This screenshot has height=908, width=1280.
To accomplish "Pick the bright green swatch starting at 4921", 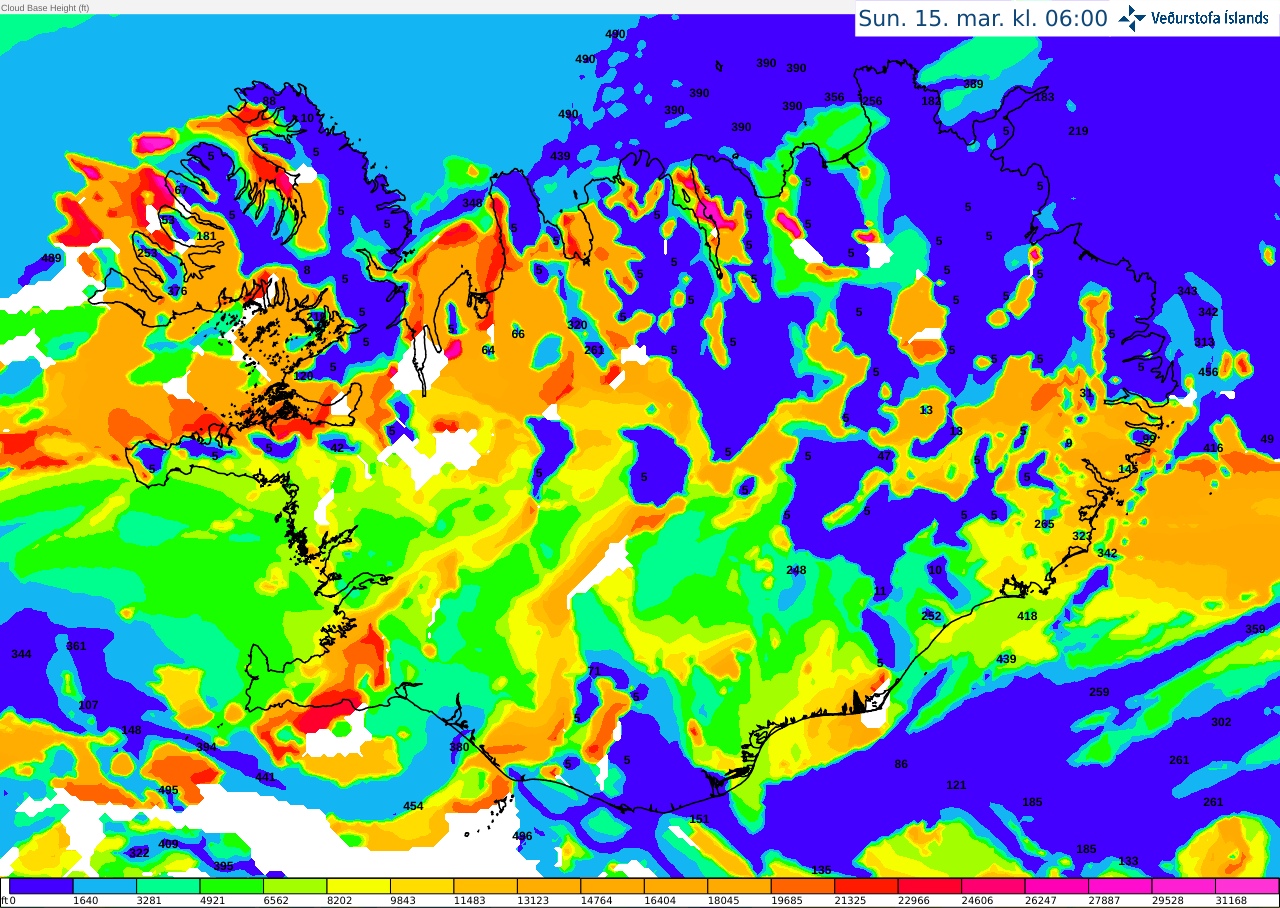I will pos(232,886).
